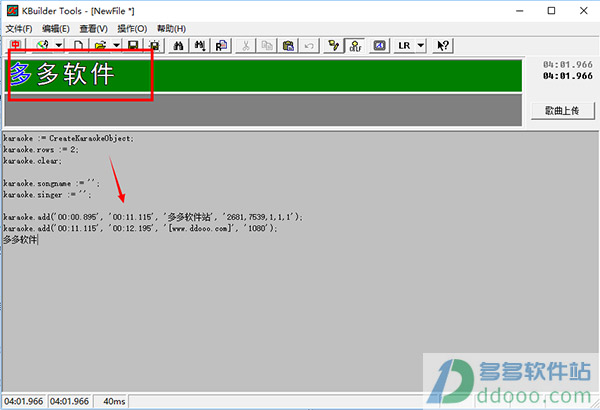Viewport: 600px width, 410px height.
Task: Create a new file with the blank page icon
Action: coord(78,46)
